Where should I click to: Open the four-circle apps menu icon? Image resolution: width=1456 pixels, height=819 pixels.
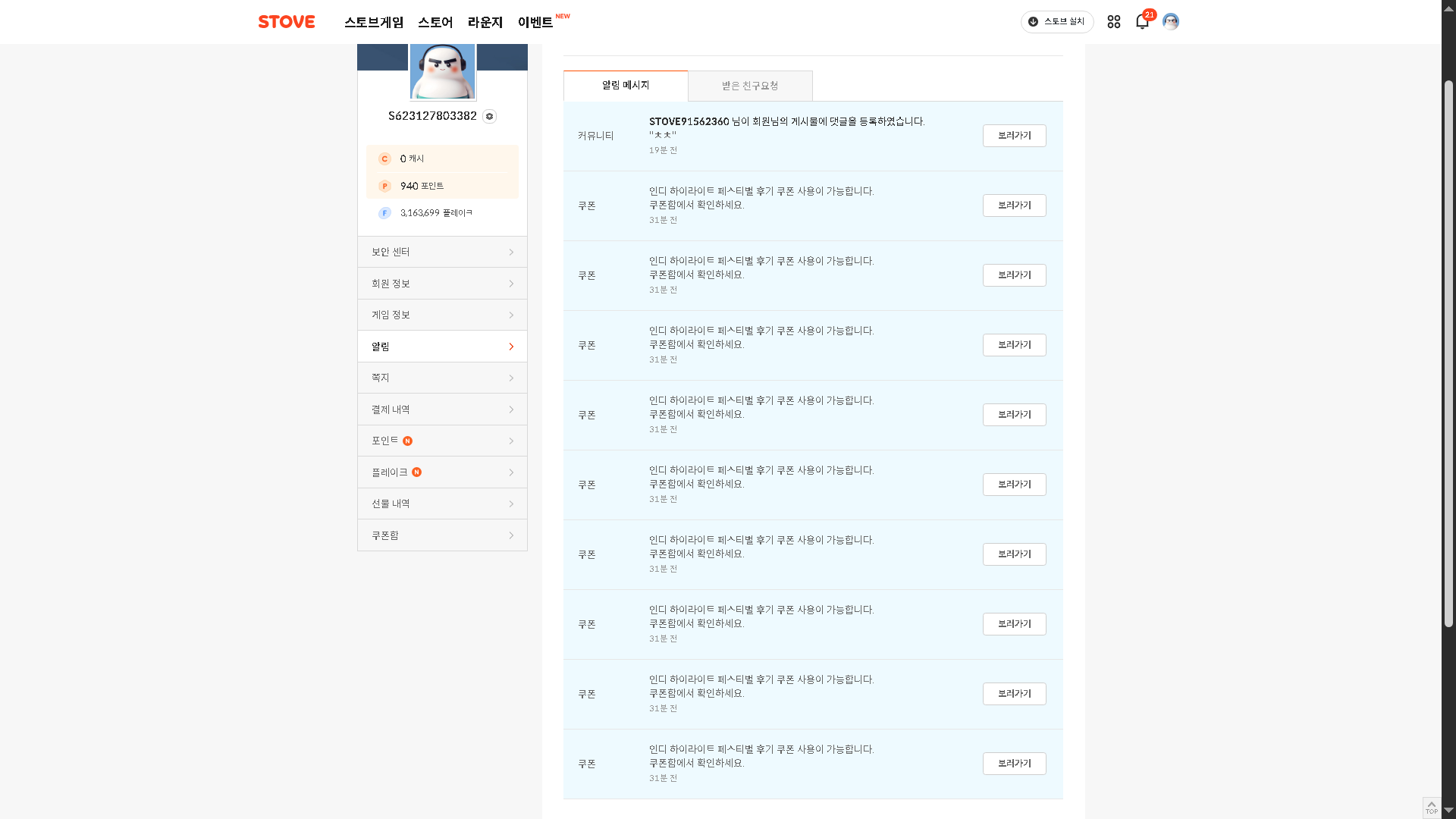1113,22
